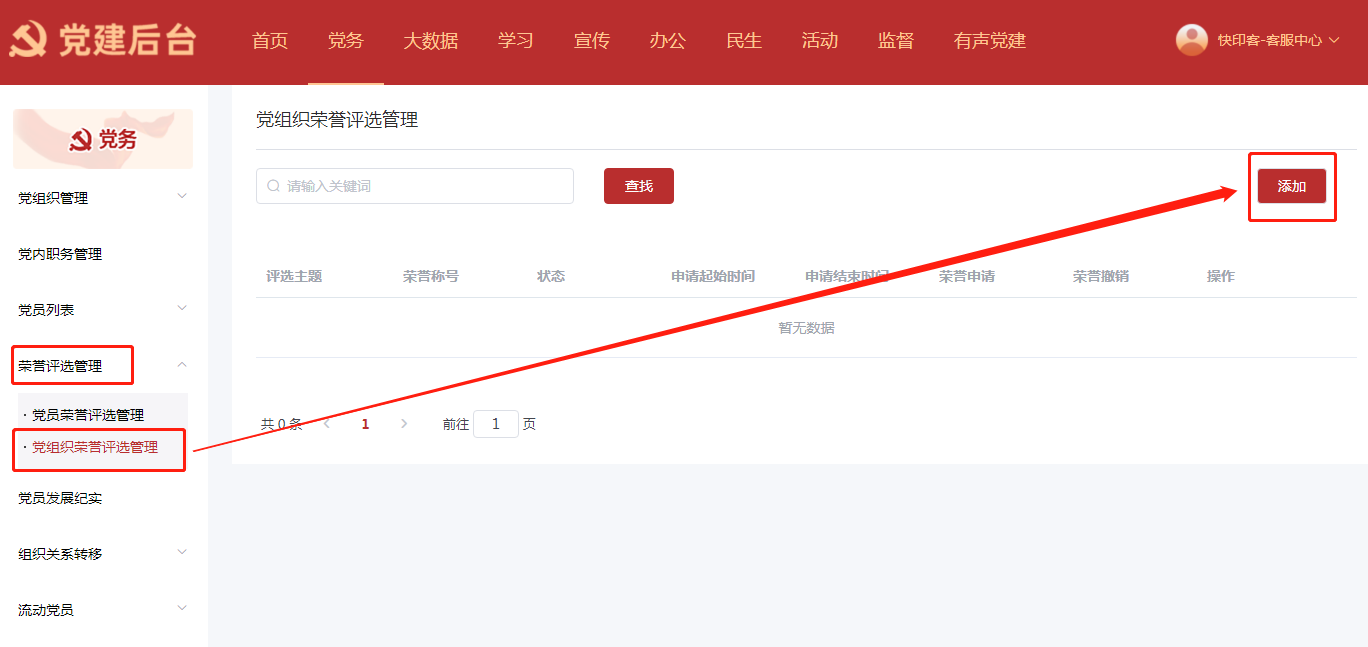This screenshot has width=1368, height=647.
Task: Open the 快印客-客服中心 account dropdown
Action: (x=1277, y=41)
